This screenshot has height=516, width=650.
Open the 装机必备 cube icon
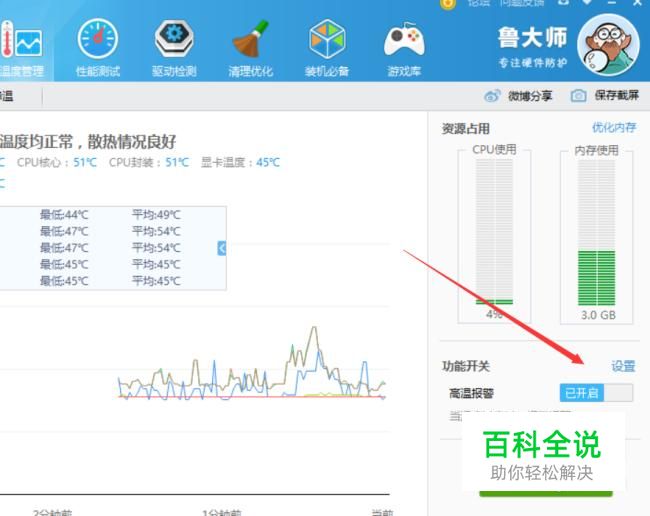point(327,39)
